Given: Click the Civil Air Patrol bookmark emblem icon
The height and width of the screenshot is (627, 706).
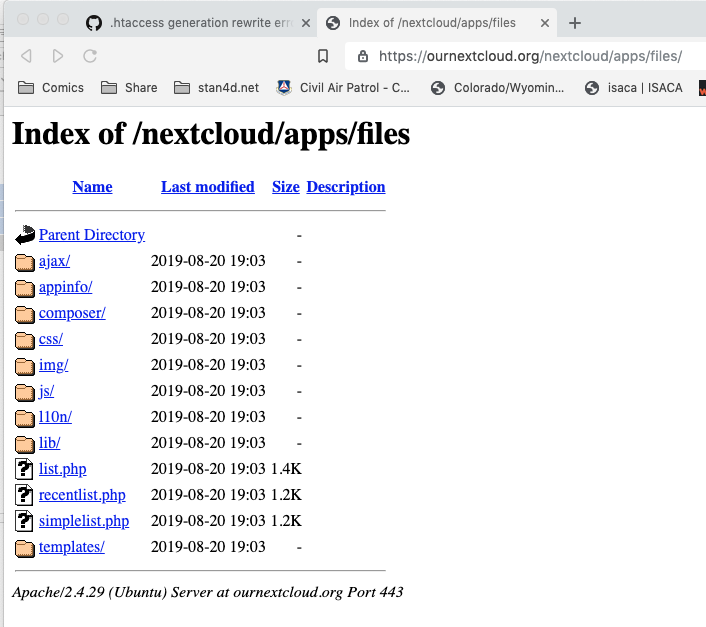Looking at the screenshot, I should 284,87.
